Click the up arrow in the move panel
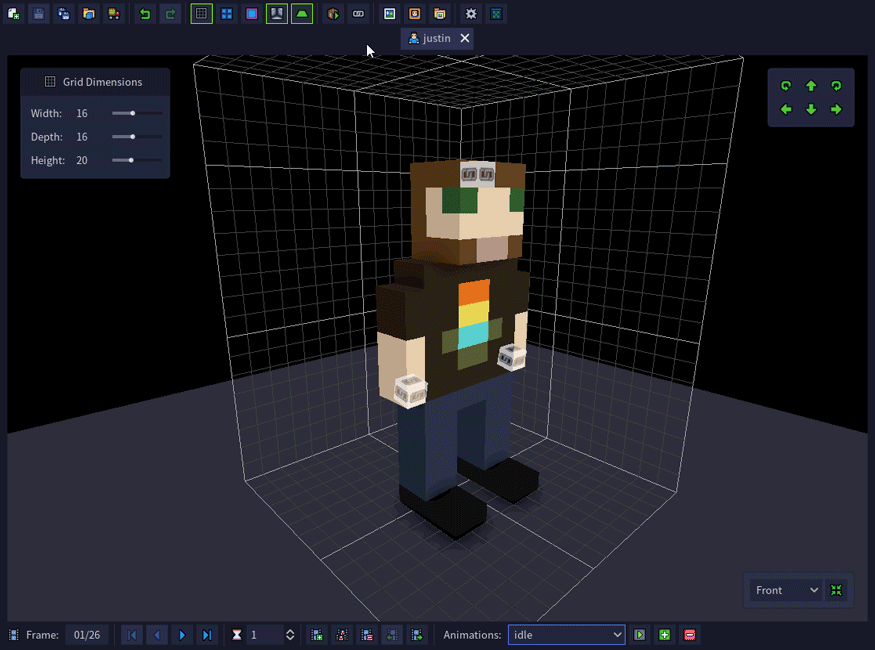The image size is (875, 650). coord(811,86)
